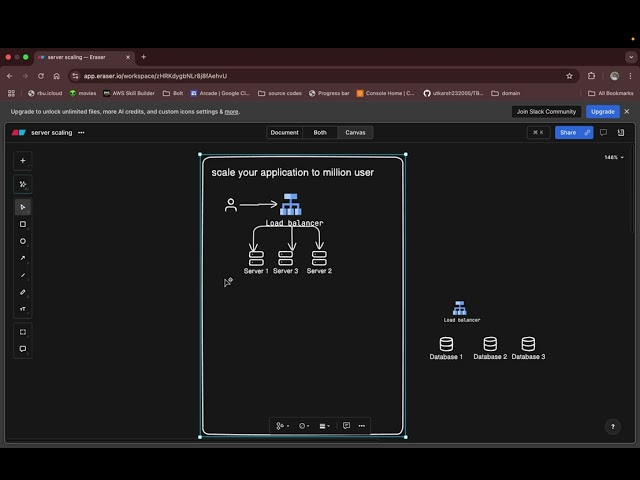Open the All Bookmarks folder
The width and height of the screenshot is (640, 480).
click(x=611, y=93)
